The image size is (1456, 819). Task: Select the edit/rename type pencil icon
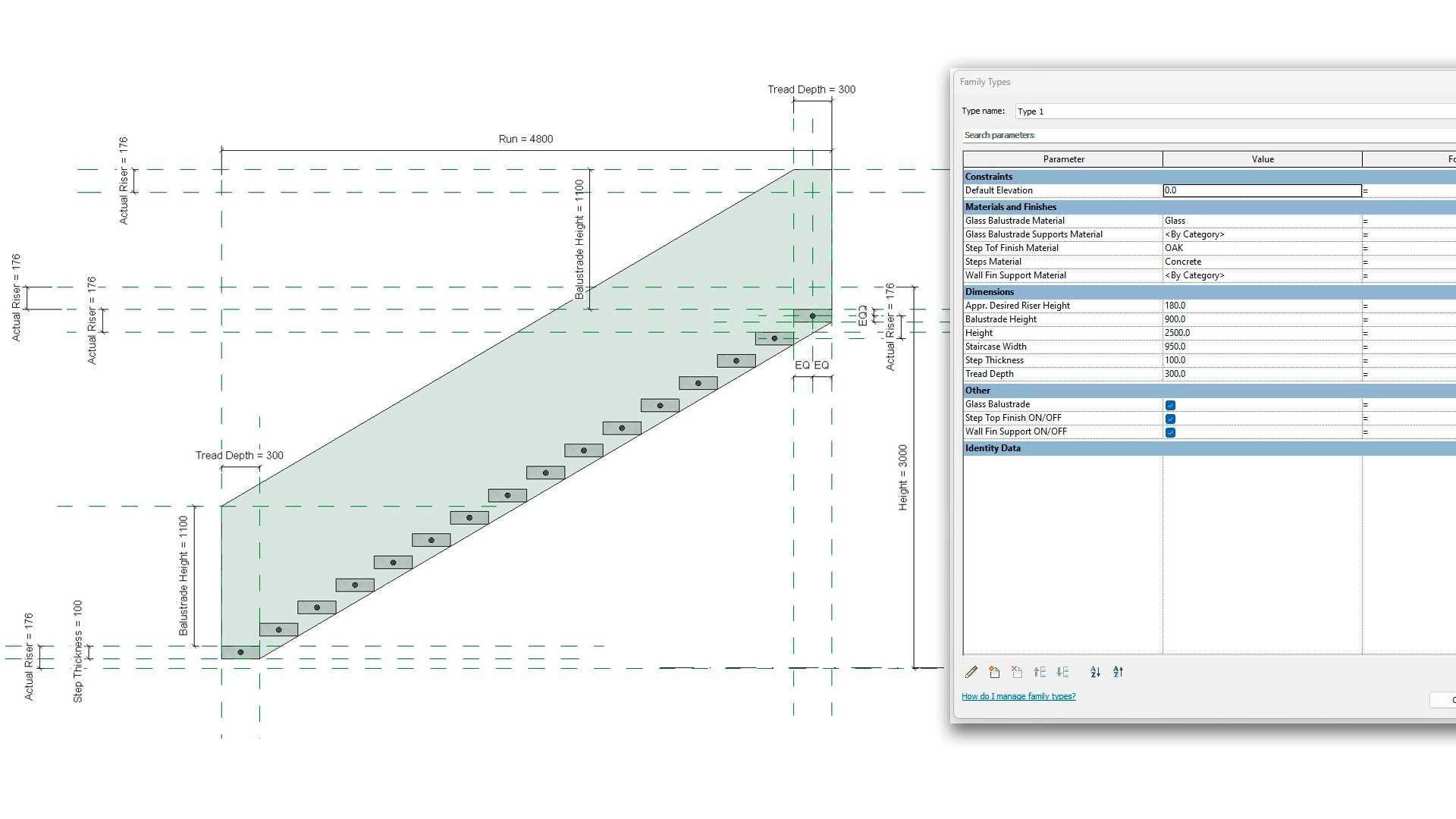coord(971,672)
